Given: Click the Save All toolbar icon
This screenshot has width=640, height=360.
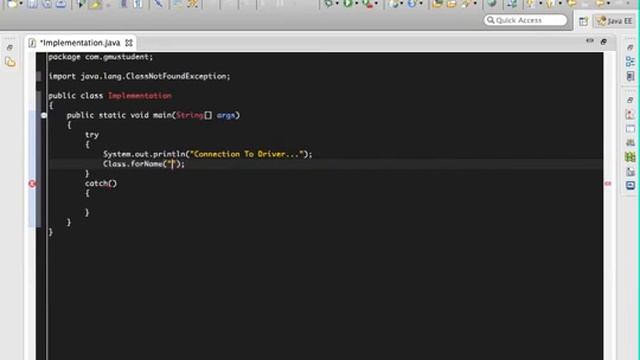Looking at the screenshot, I should pyautogui.click(x=47, y=4).
